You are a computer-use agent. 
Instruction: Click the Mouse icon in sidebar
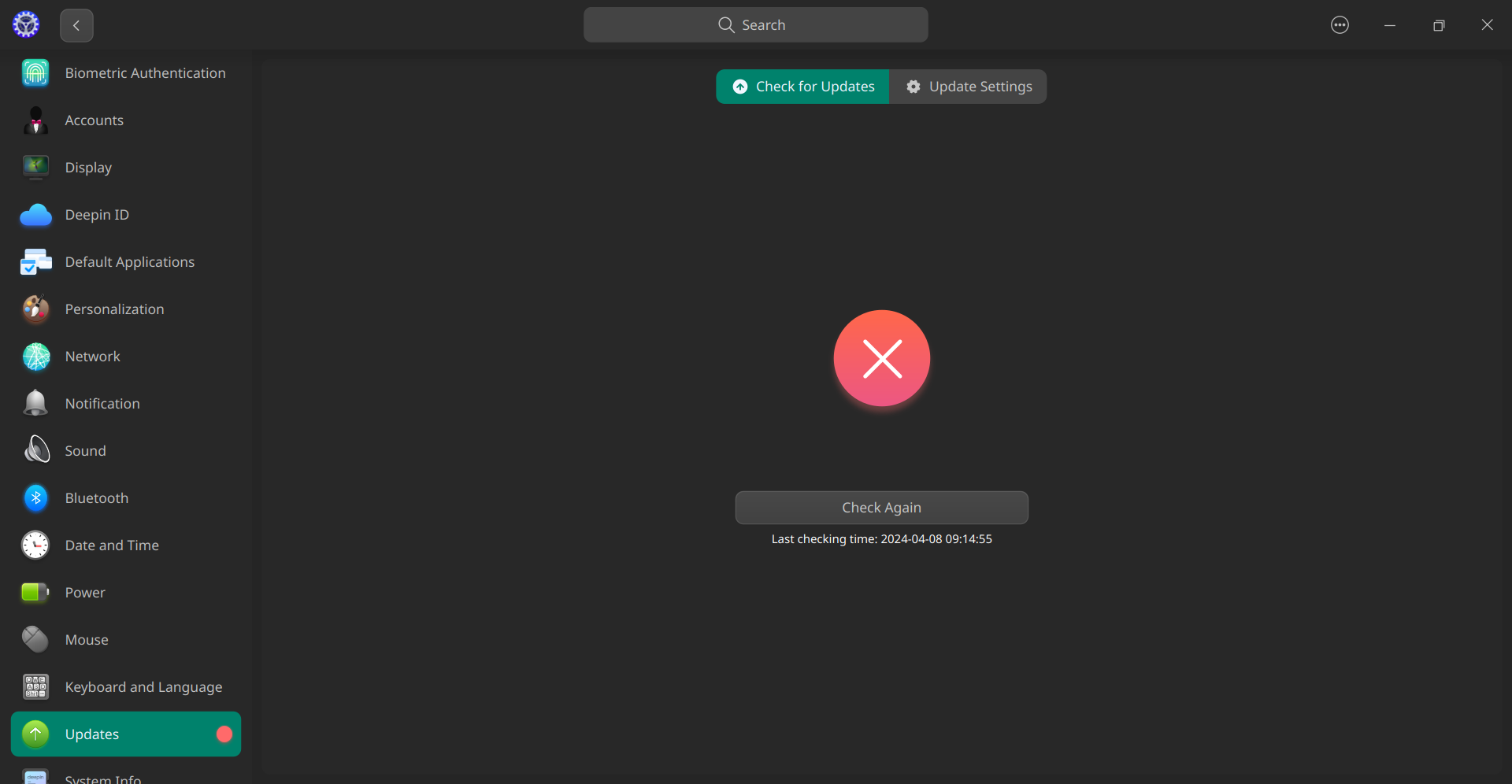[x=35, y=640]
